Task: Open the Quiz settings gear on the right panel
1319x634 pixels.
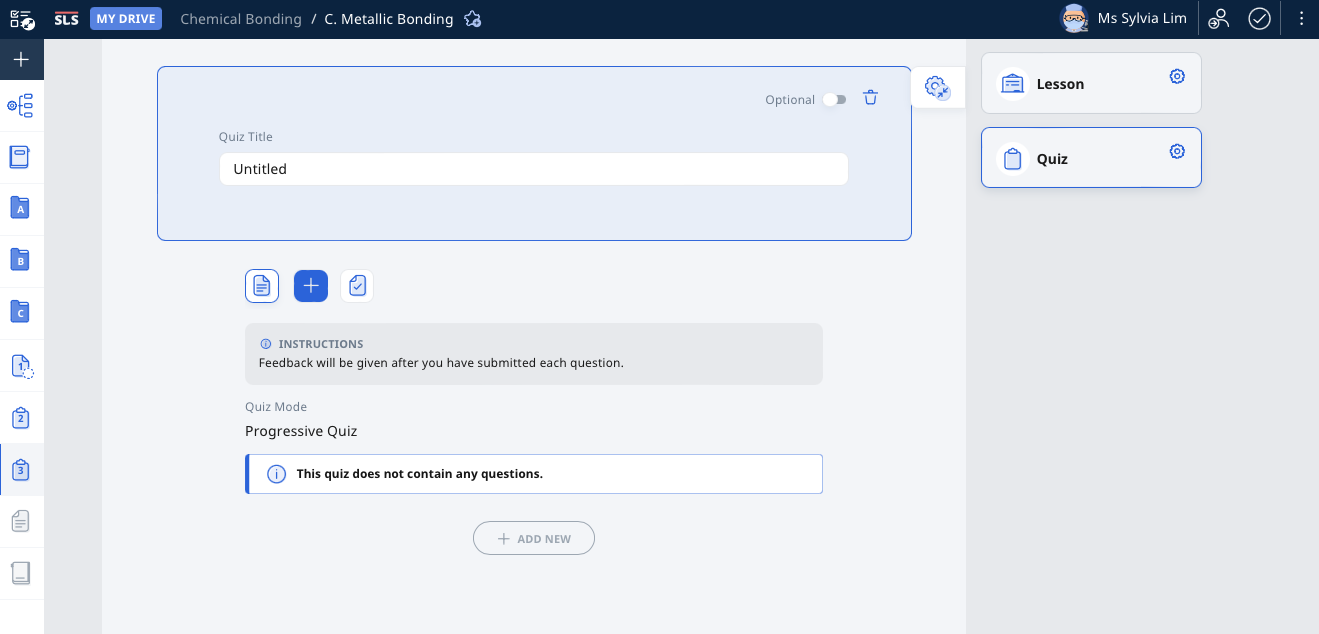Action: (1177, 150)
